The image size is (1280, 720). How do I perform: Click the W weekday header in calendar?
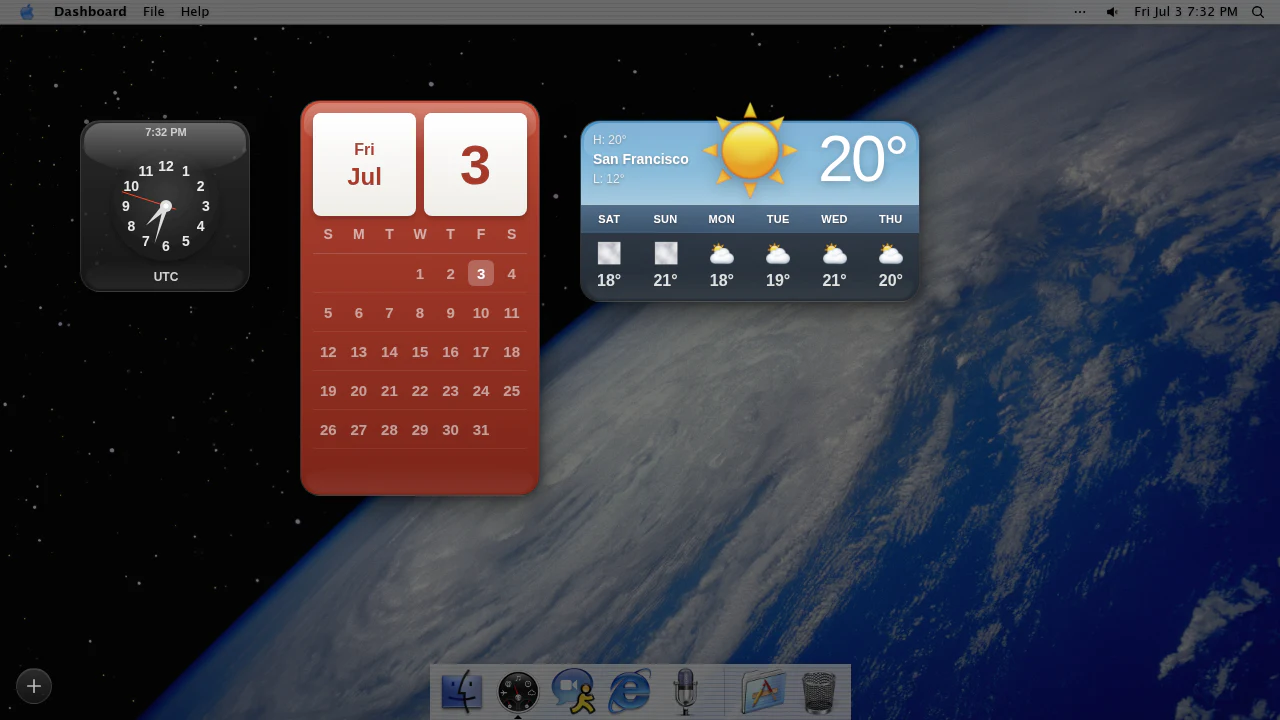420,234
